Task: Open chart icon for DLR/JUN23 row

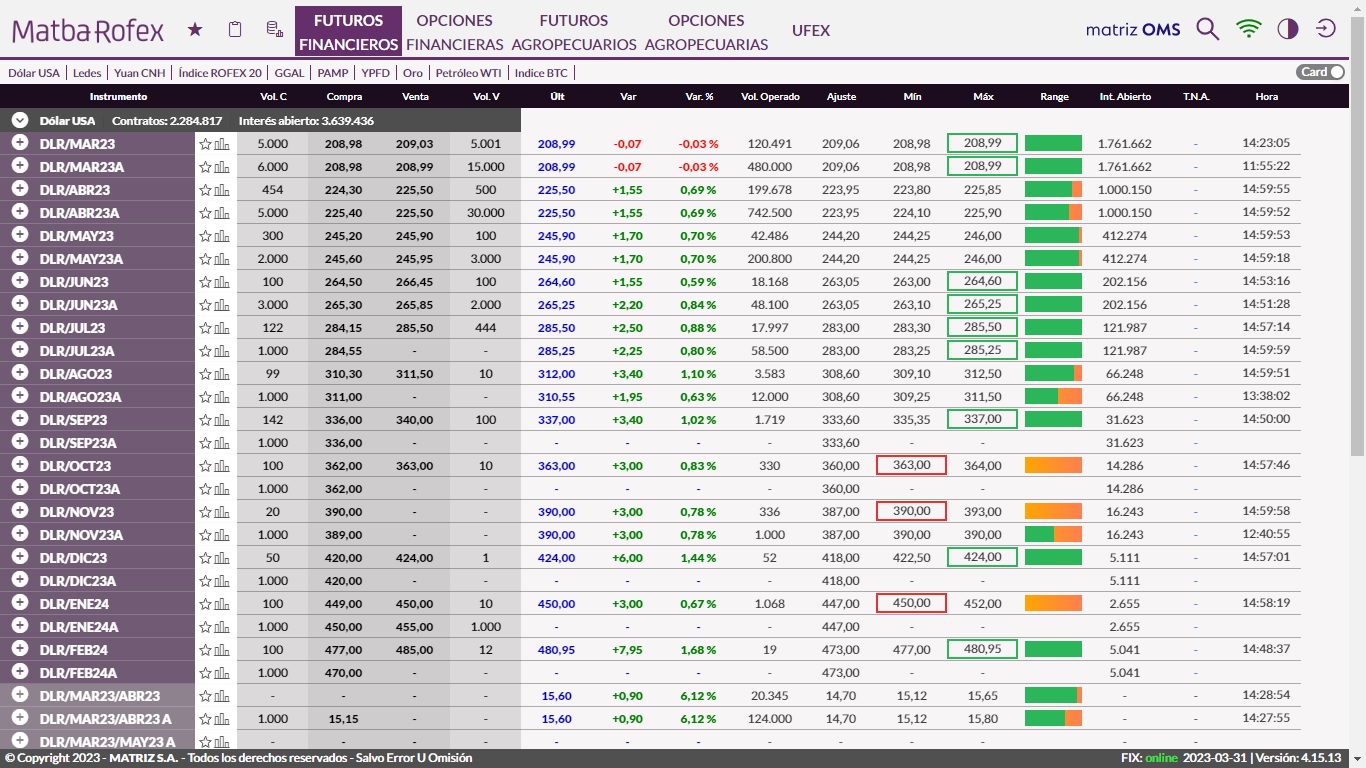Action: pos(222,283)
